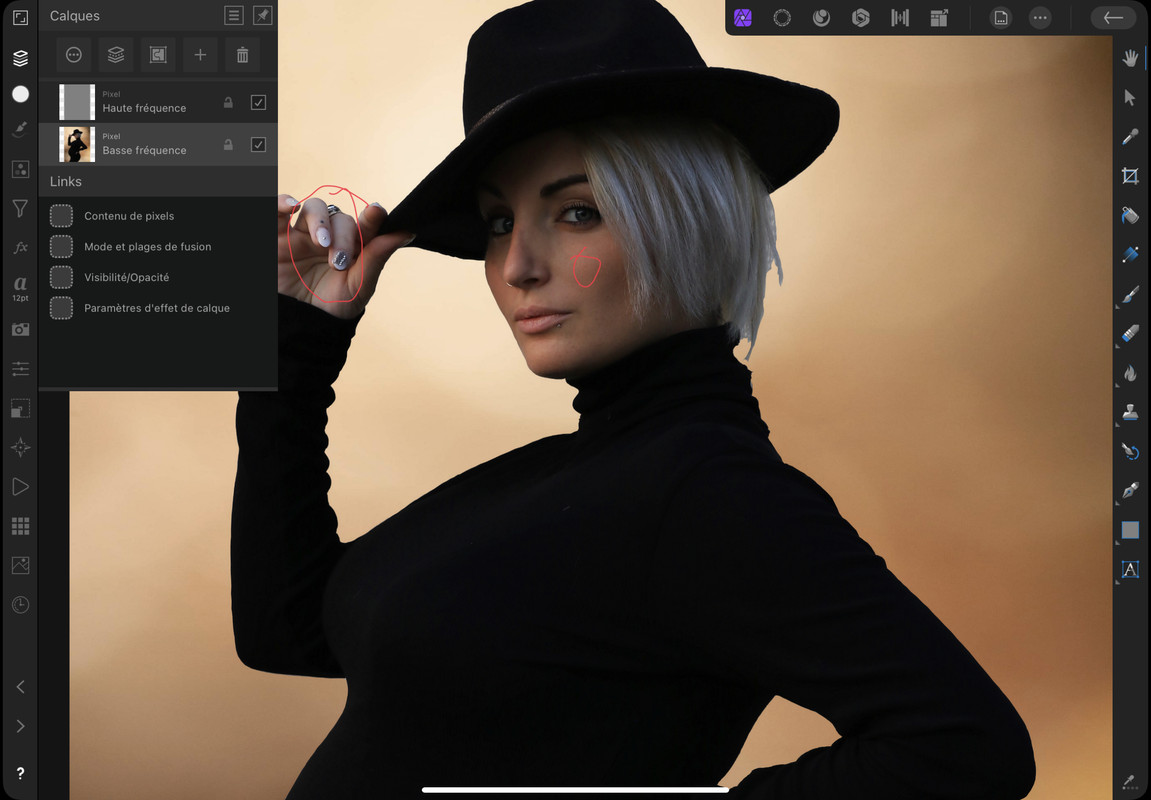Open the Stock studio camera icon

point(21,330)
